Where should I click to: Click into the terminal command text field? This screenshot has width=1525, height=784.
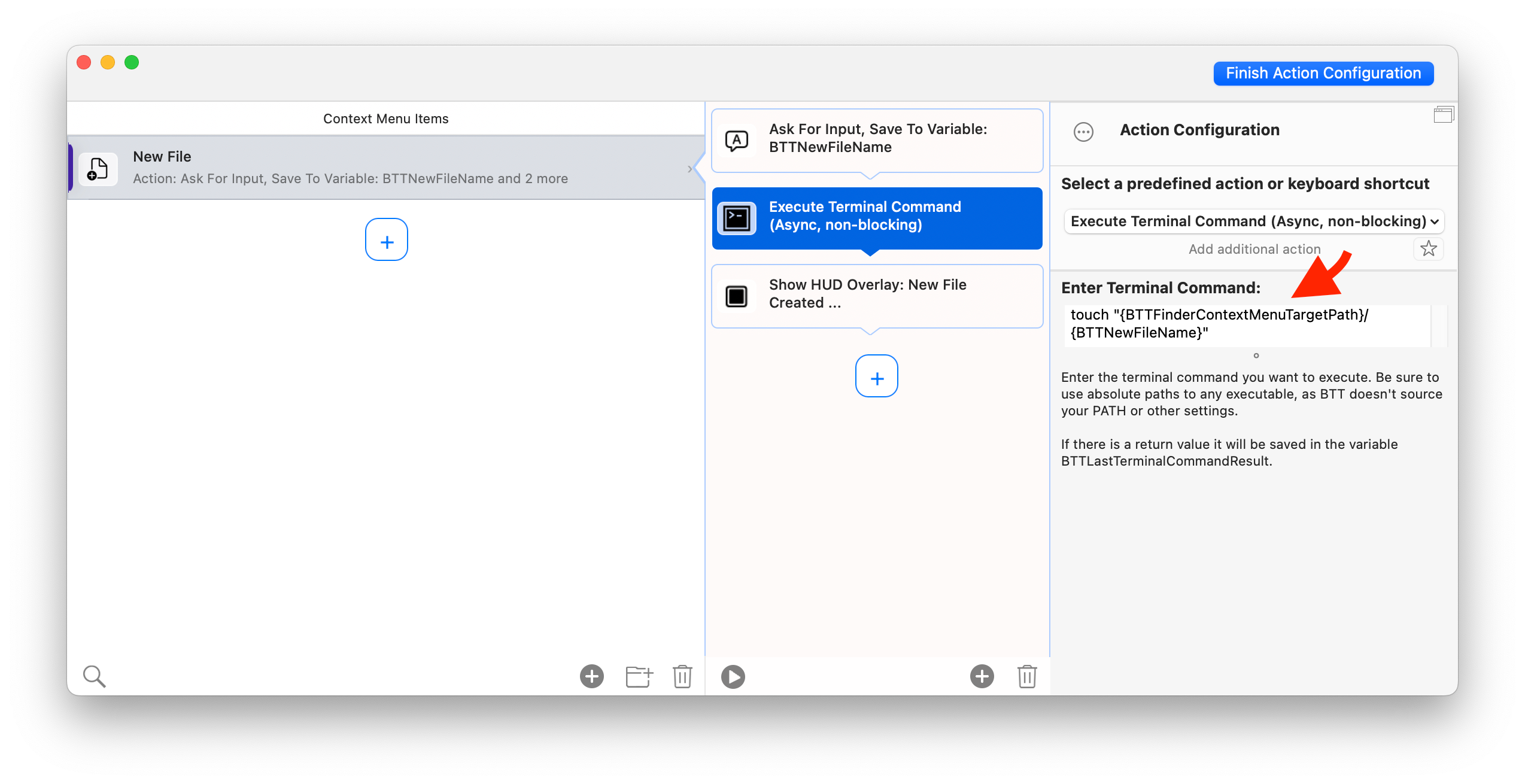pyautogui.click(x=1247, y=326)
